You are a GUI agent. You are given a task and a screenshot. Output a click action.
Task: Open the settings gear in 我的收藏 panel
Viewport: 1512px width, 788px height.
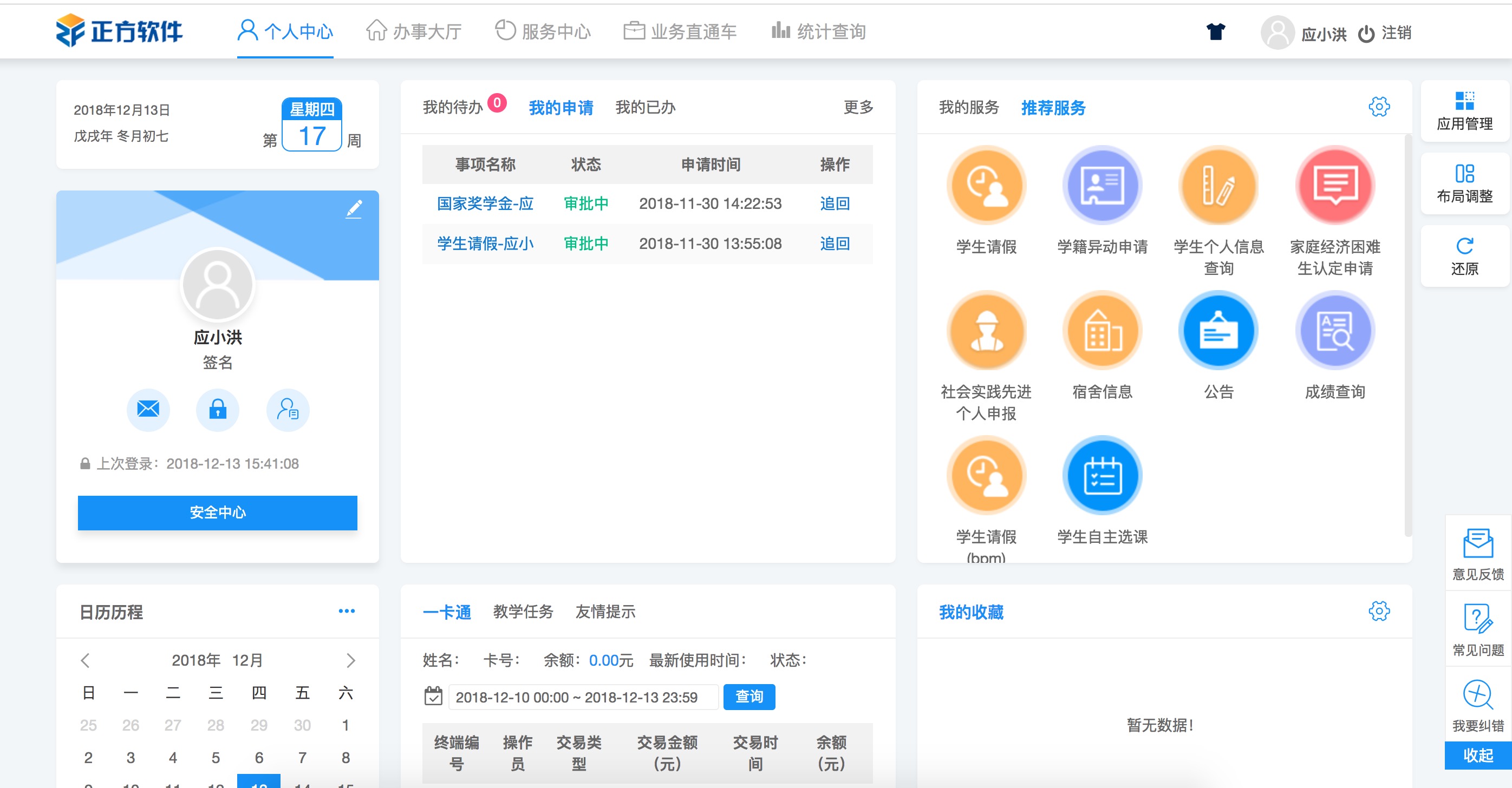(x=1379, y=611)
